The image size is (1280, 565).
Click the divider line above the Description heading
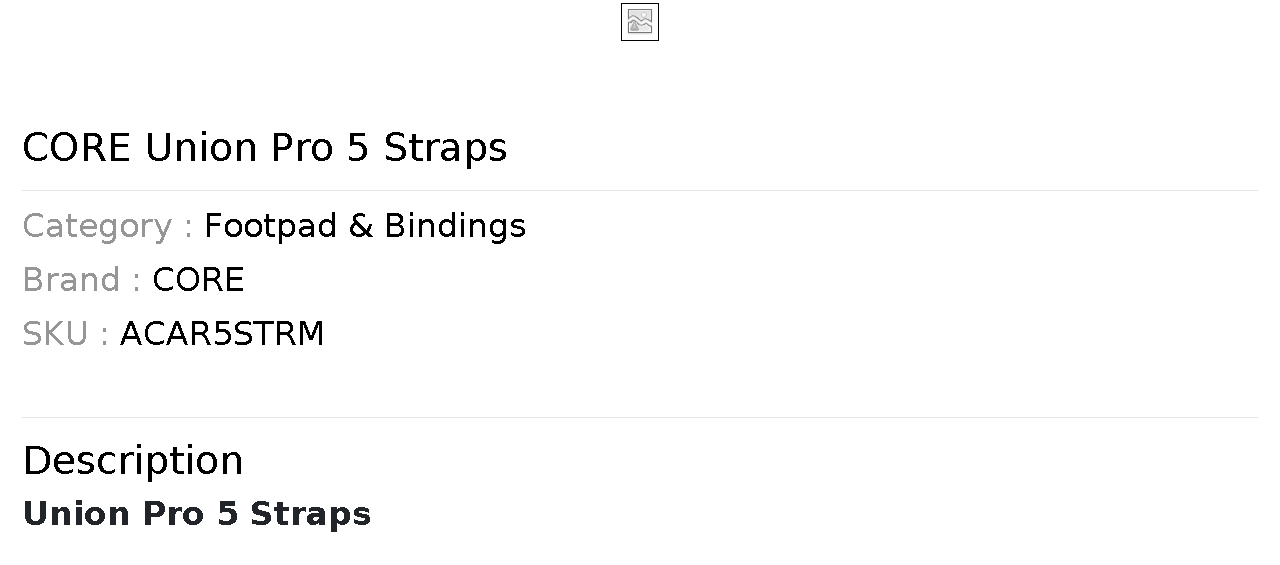click(640, 417)
